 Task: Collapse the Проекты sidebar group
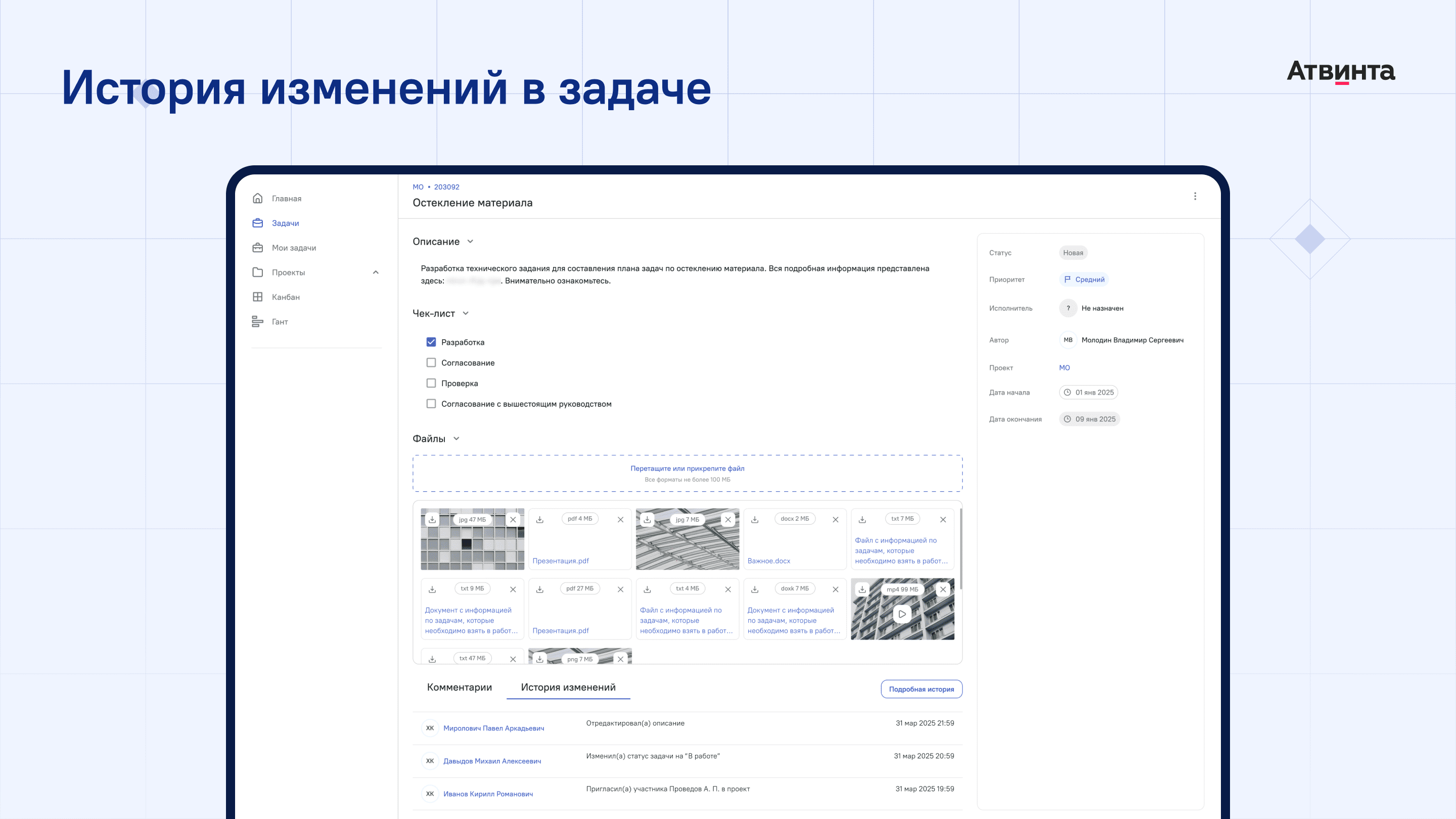(376, 272)
